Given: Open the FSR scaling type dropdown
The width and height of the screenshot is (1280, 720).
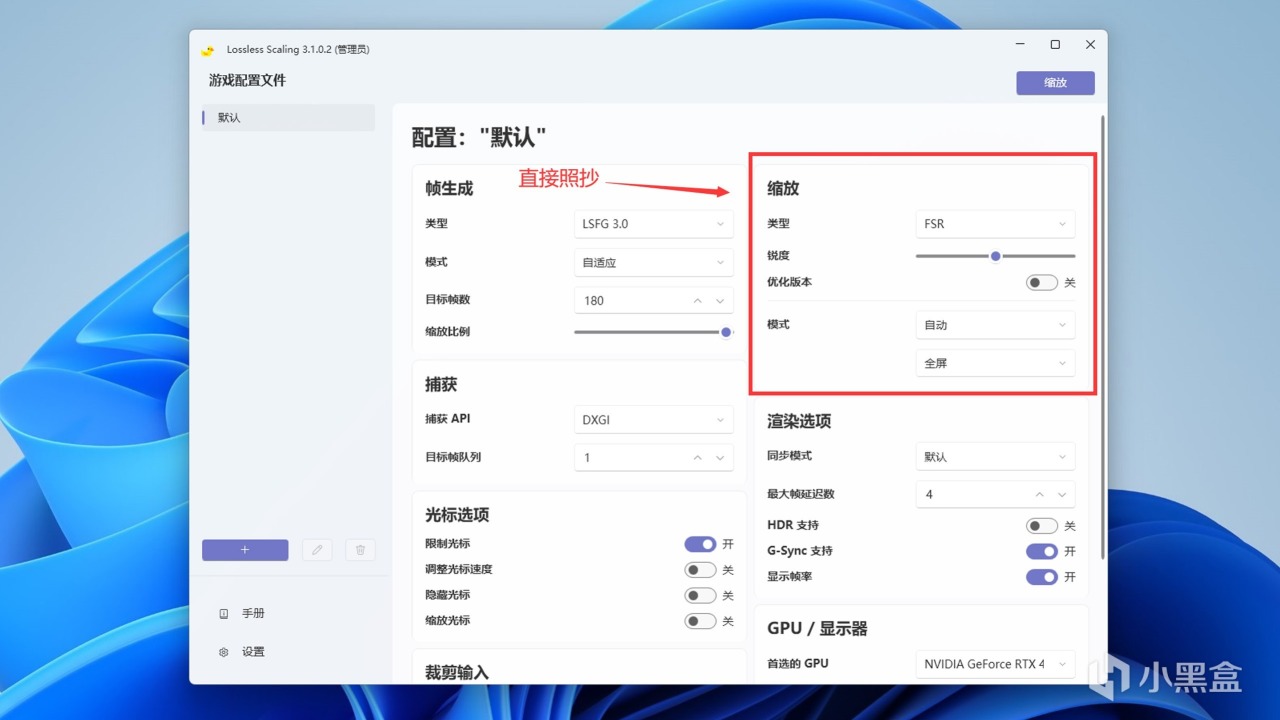Looking at the screenshot, I should (x=996, y=224).
